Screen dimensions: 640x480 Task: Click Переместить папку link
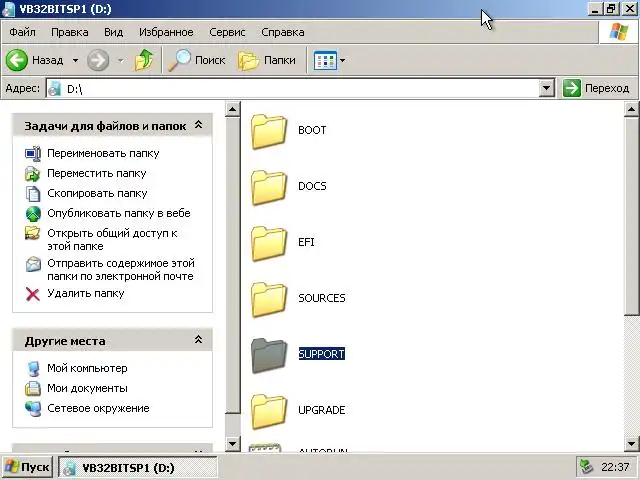pos(97,173)
